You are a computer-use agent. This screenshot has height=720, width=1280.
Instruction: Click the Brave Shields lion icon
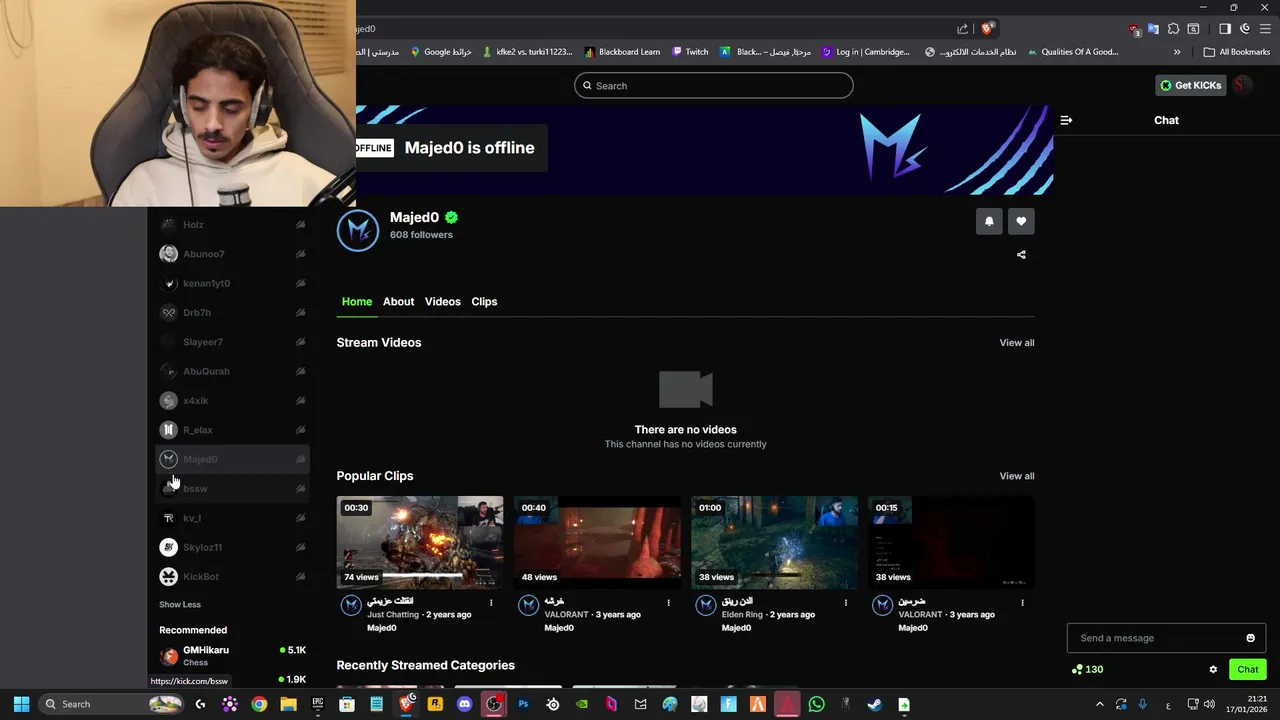[987, 29]
